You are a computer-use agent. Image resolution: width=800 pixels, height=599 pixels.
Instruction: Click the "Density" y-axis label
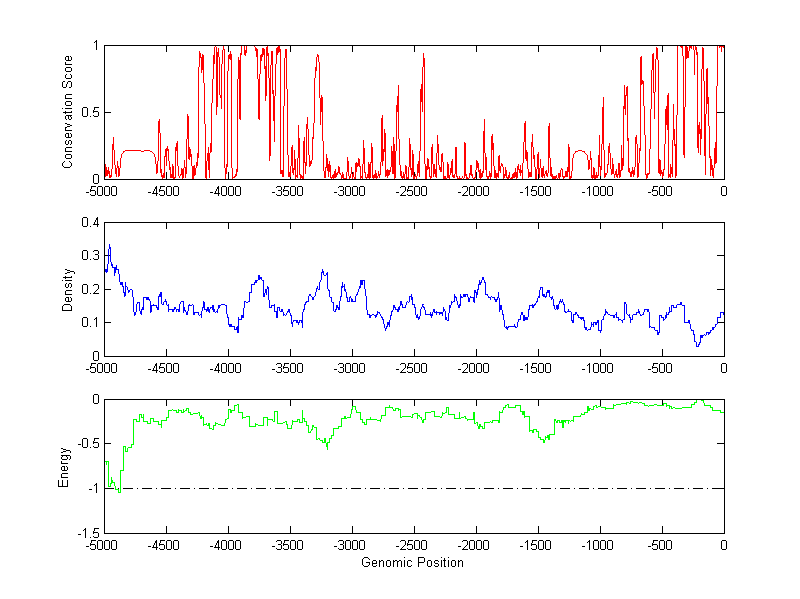(x=67, y=289)
